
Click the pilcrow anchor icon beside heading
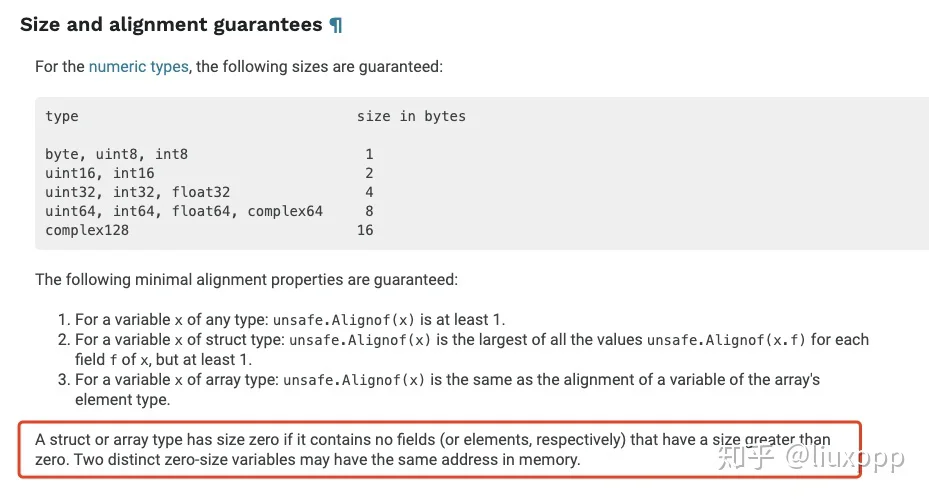(x=336, y=25)
